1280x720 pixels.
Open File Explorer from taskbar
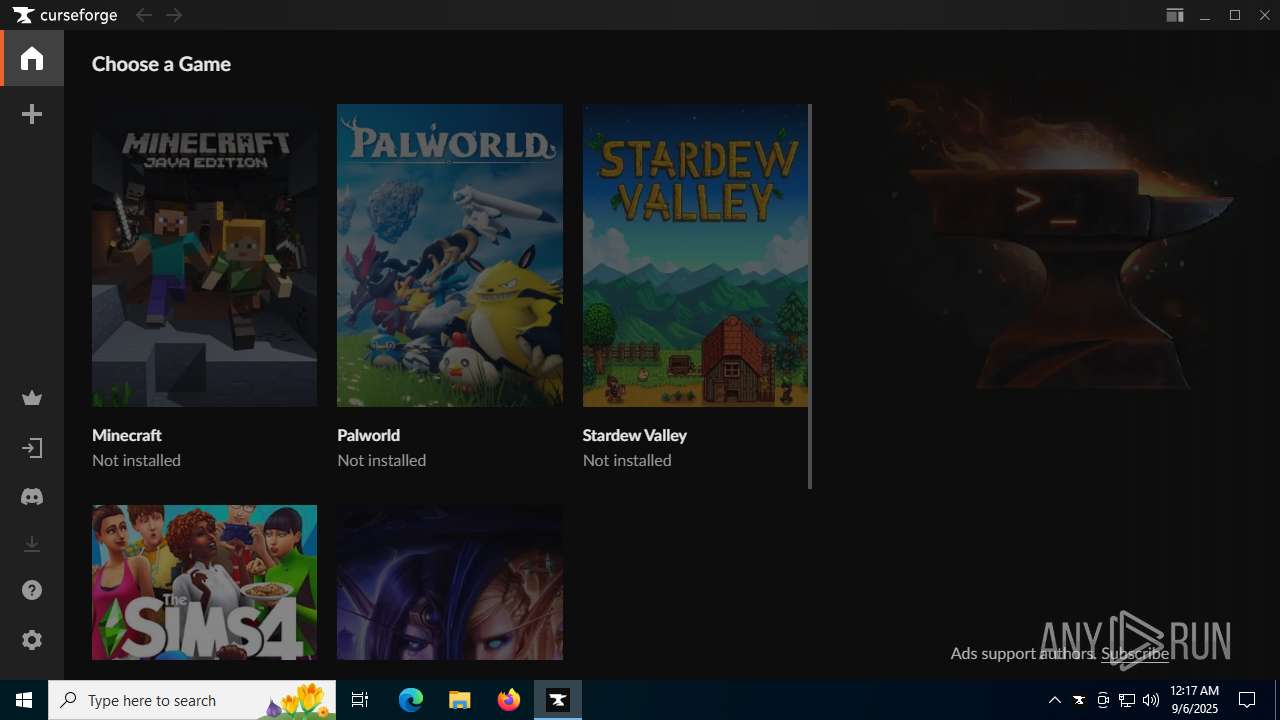[460, 700]
